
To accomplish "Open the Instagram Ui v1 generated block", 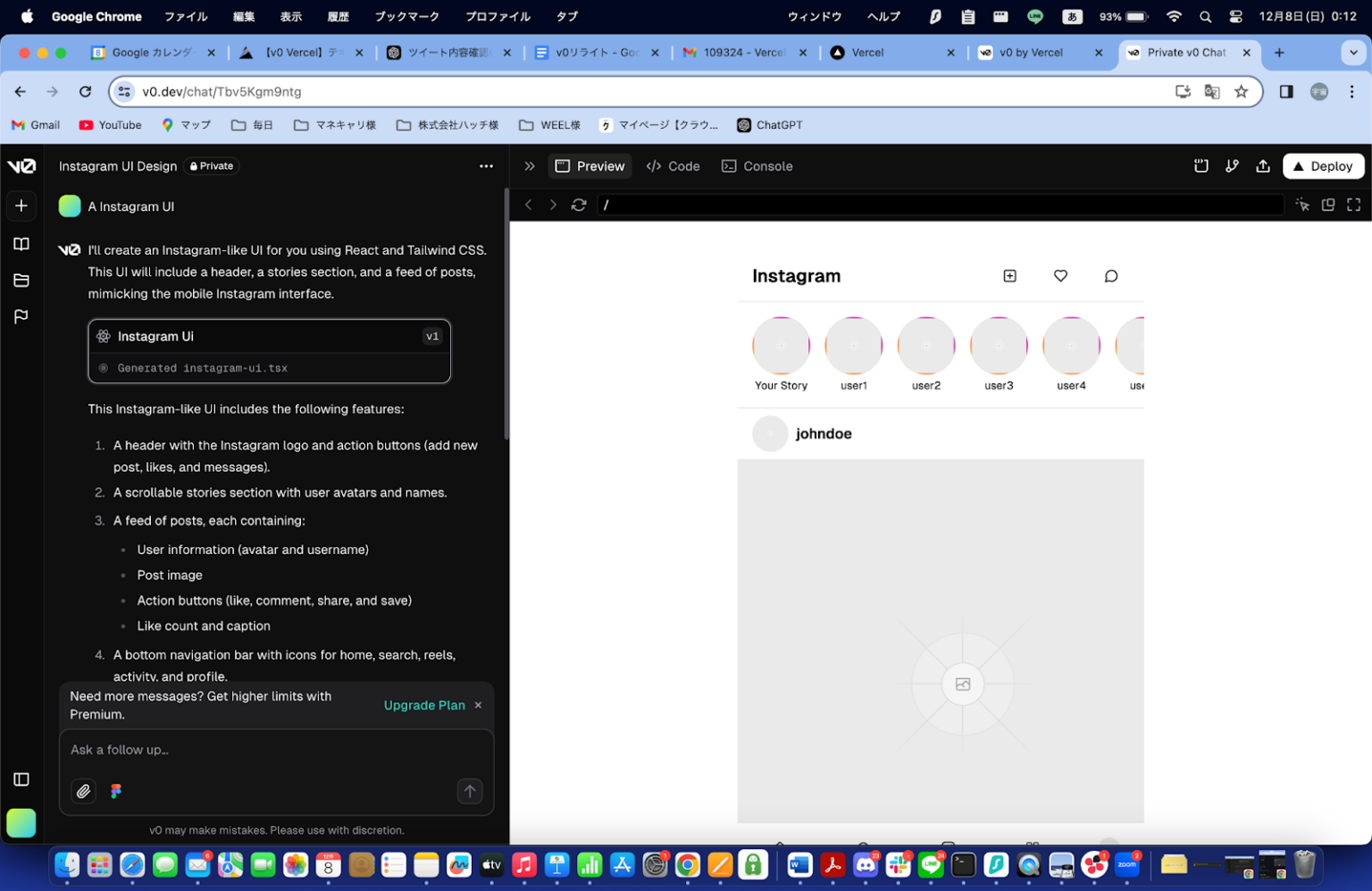I will [269, 350].
